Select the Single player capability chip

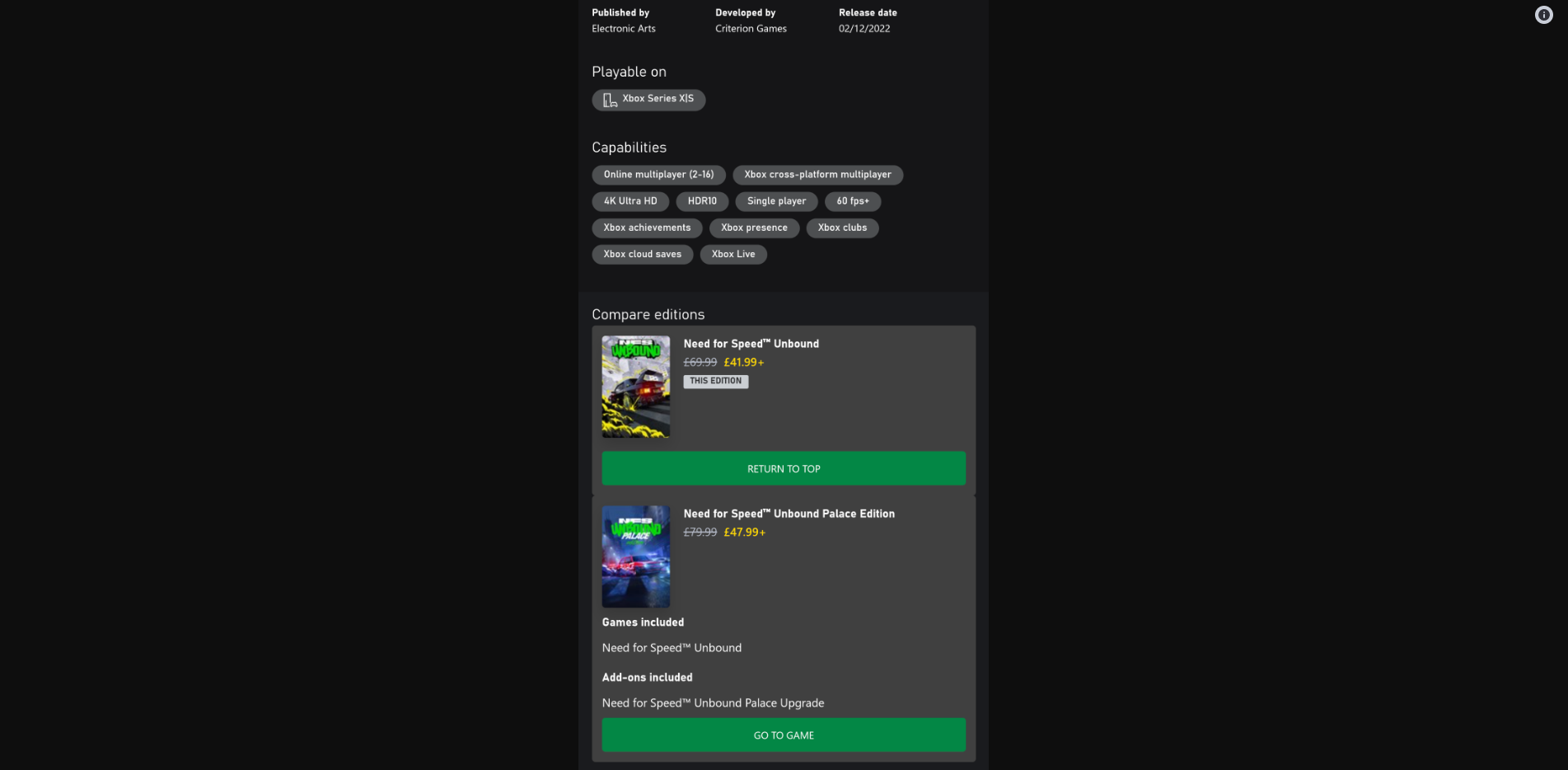tap(776, 201)
